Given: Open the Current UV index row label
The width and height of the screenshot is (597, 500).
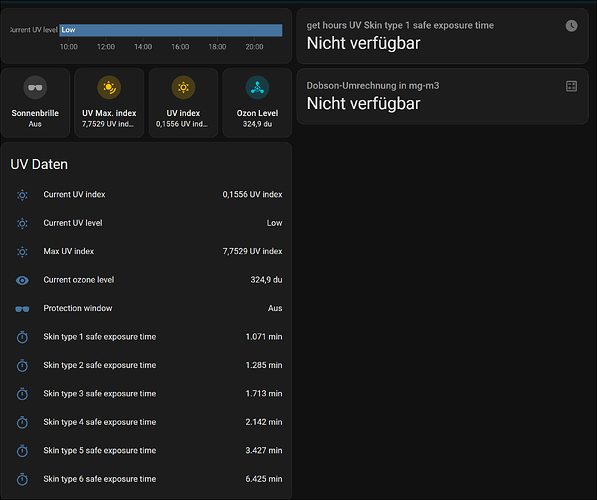Looking at the screenshot, I should pos(74,195).
